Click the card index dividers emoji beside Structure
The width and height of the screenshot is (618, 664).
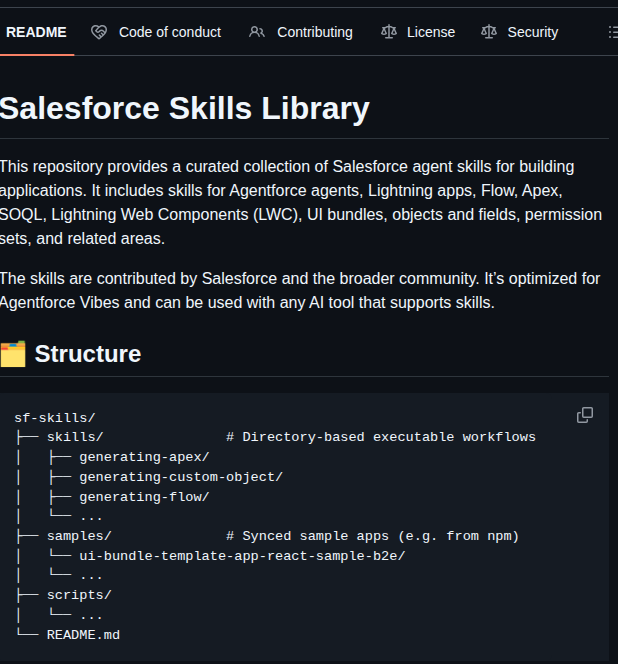(13, 354)
